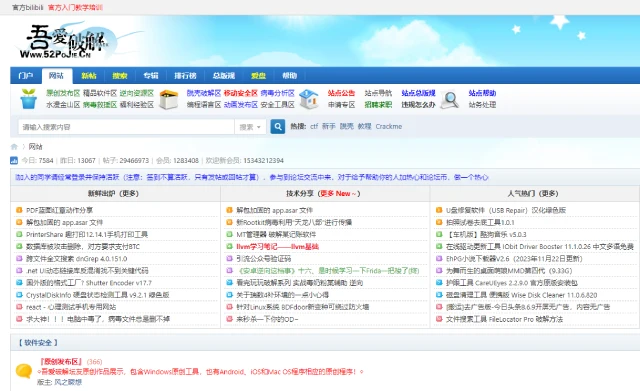Open moderator 风之暇想 profile link
The width and height of the screenshot is (640, 391).
68,382
